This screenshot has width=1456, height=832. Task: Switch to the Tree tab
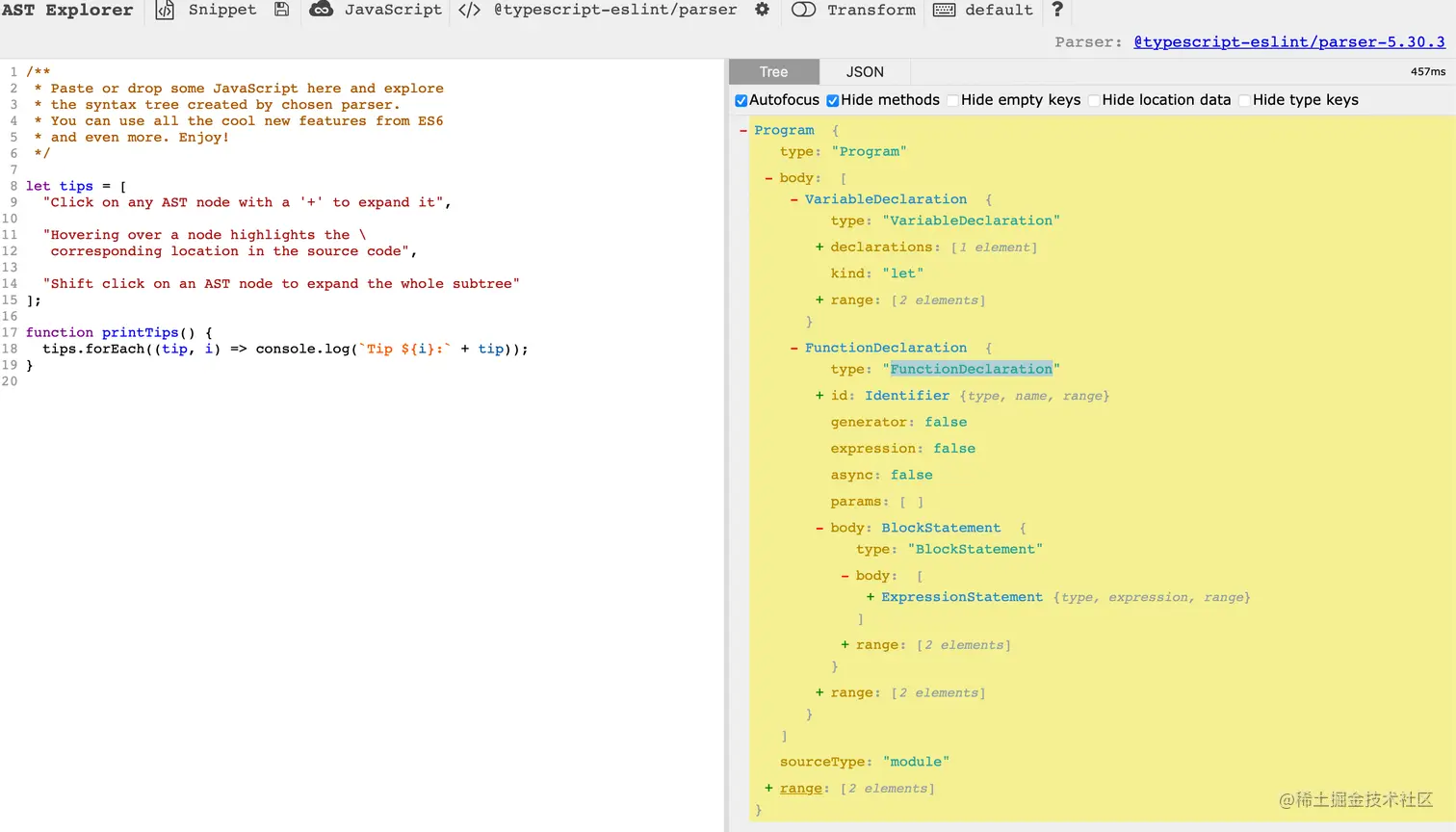(x=773, y=72)
